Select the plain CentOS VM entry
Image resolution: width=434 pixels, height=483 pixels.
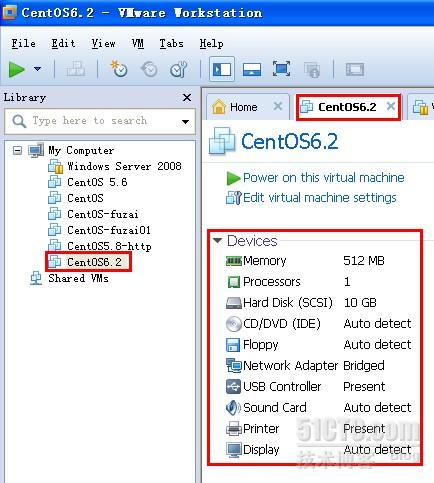(85, 198)
